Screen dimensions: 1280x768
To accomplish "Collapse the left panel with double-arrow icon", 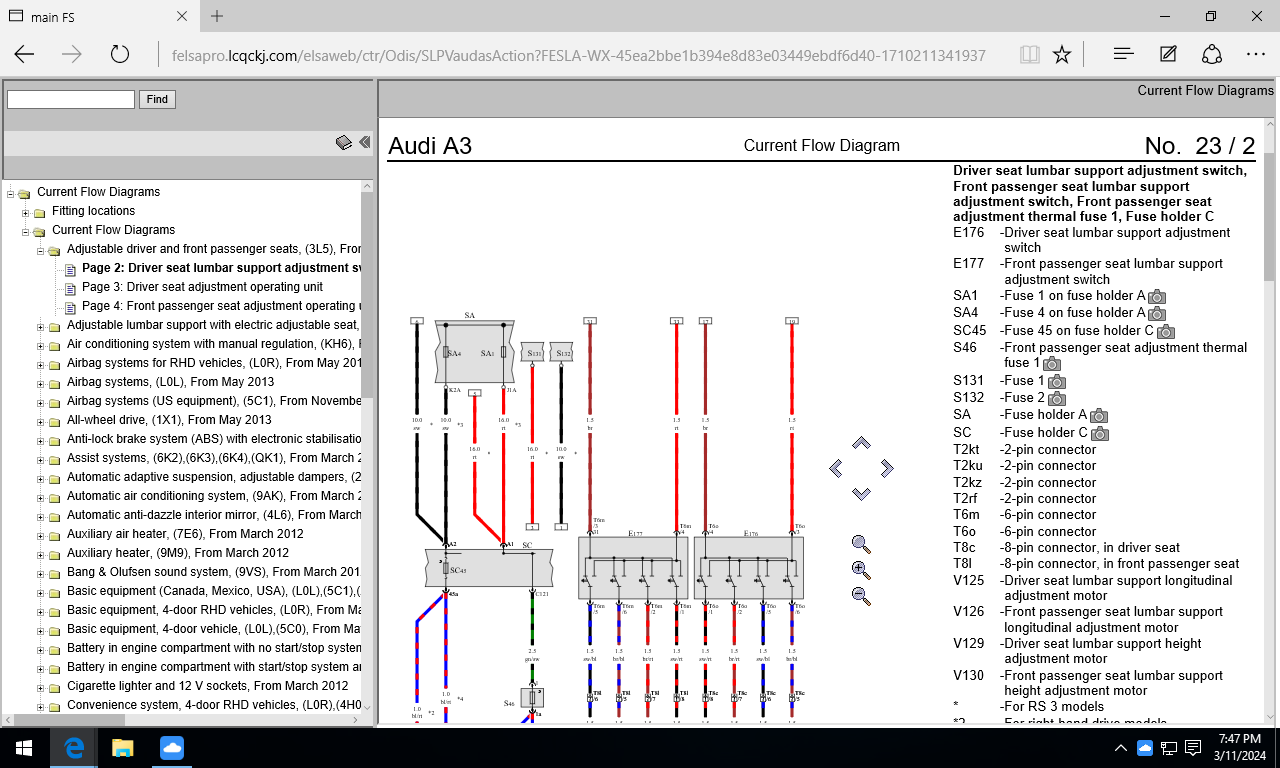I will [x=365, y=143].
